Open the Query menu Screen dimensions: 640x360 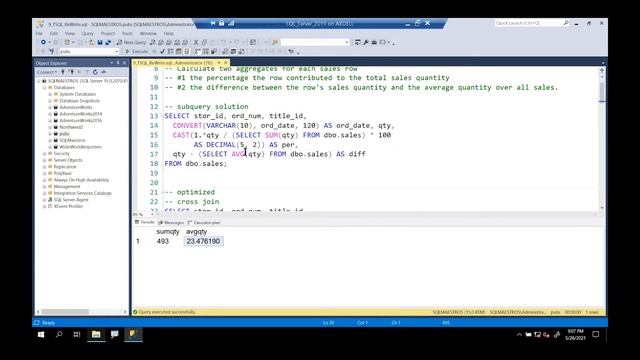click(87, 33)
